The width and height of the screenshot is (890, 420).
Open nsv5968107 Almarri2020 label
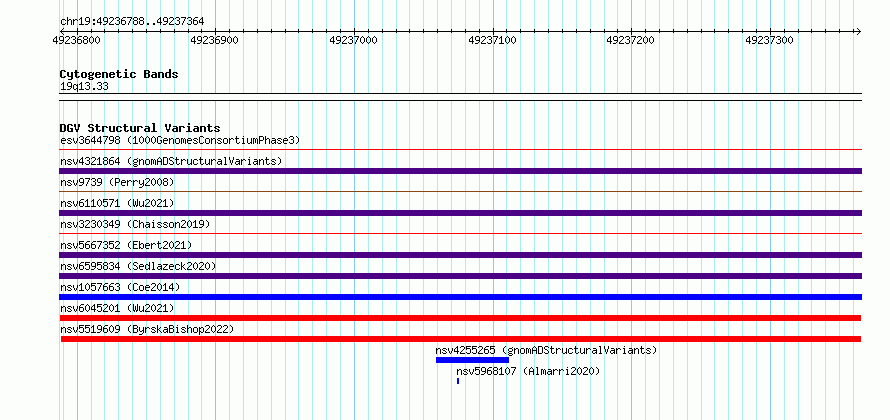click(x=528, y=371)
